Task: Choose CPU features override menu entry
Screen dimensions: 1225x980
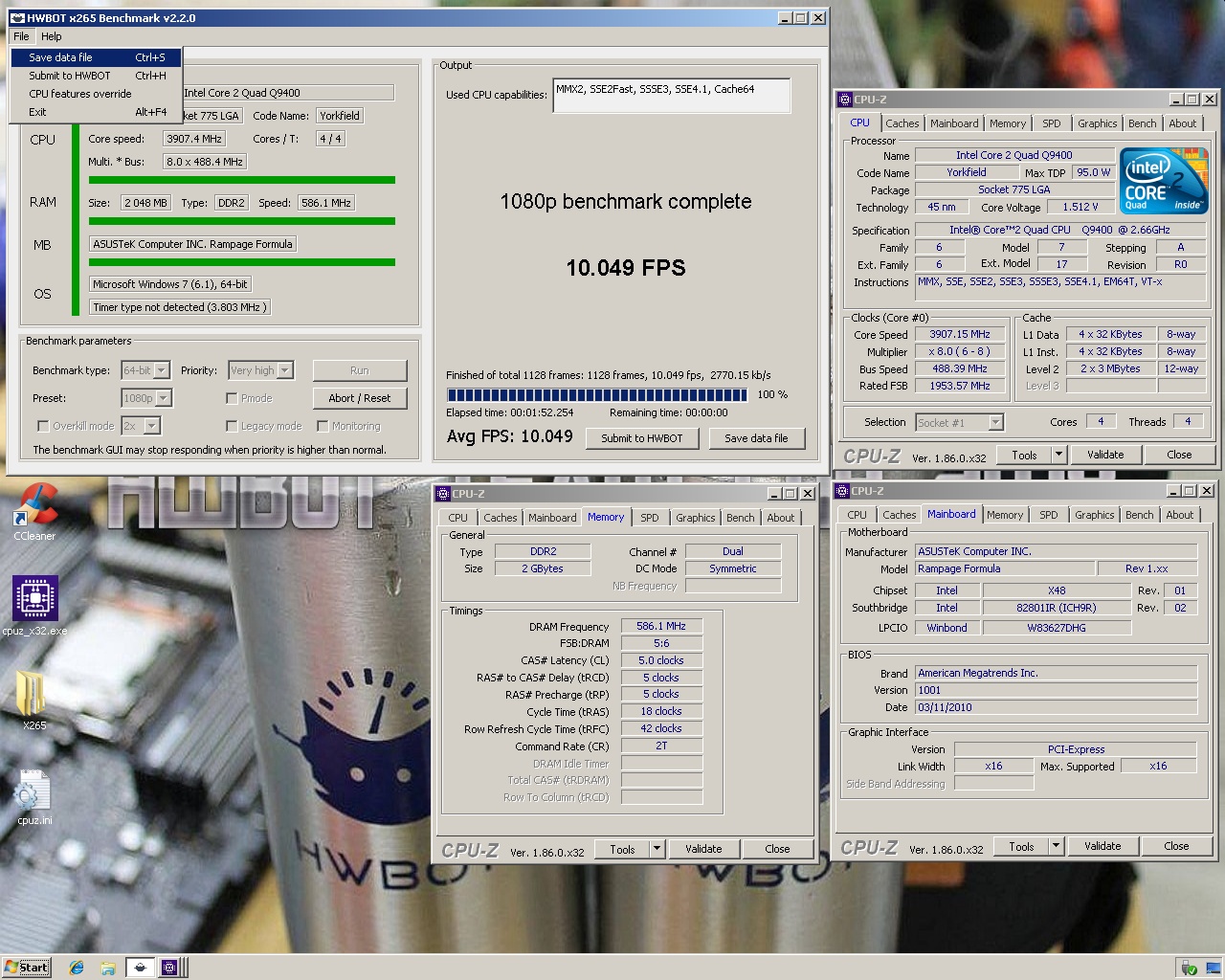Action: (96, 94)
